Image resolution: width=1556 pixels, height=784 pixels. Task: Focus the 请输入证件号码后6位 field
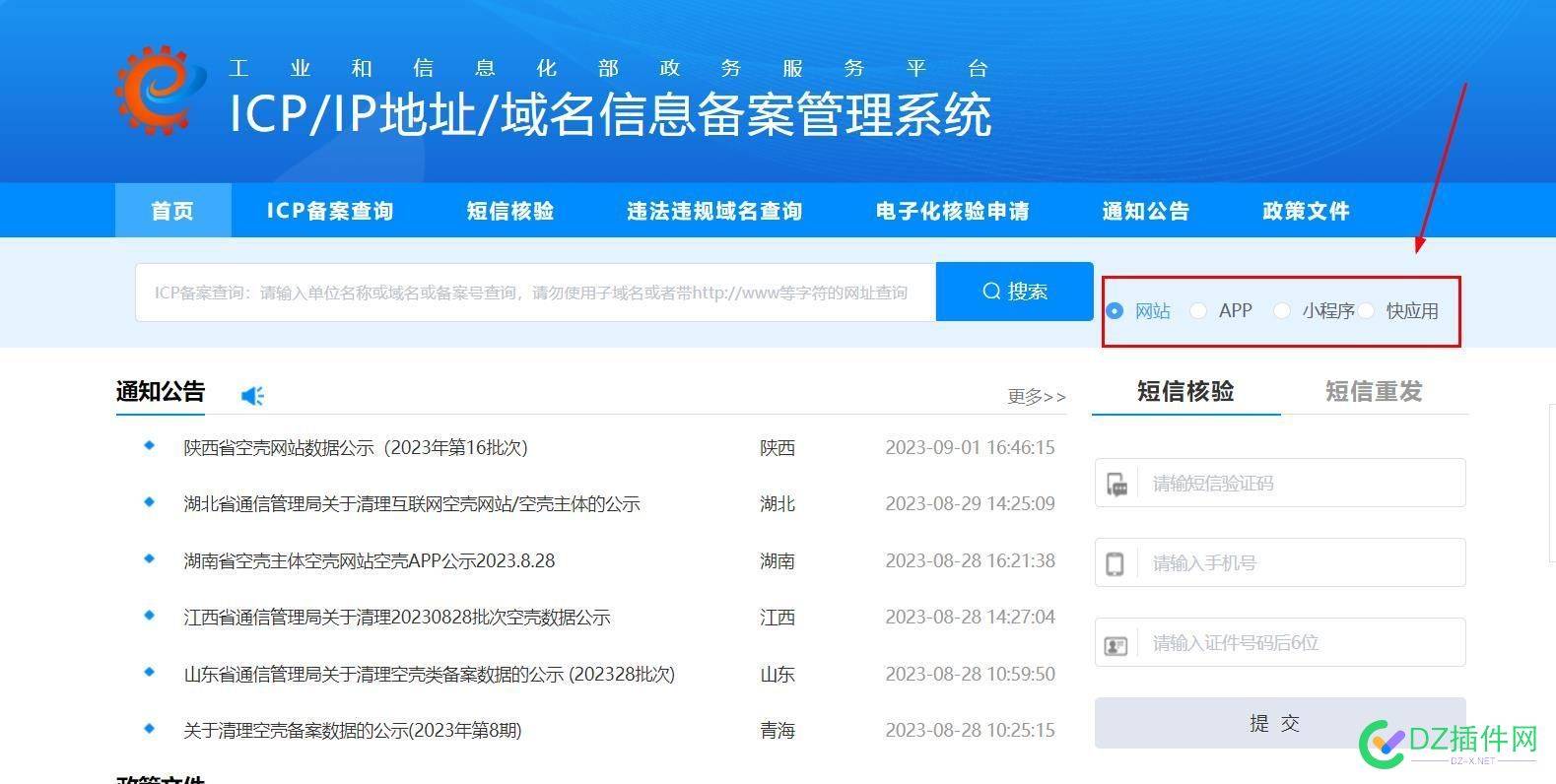point(1280,642)
